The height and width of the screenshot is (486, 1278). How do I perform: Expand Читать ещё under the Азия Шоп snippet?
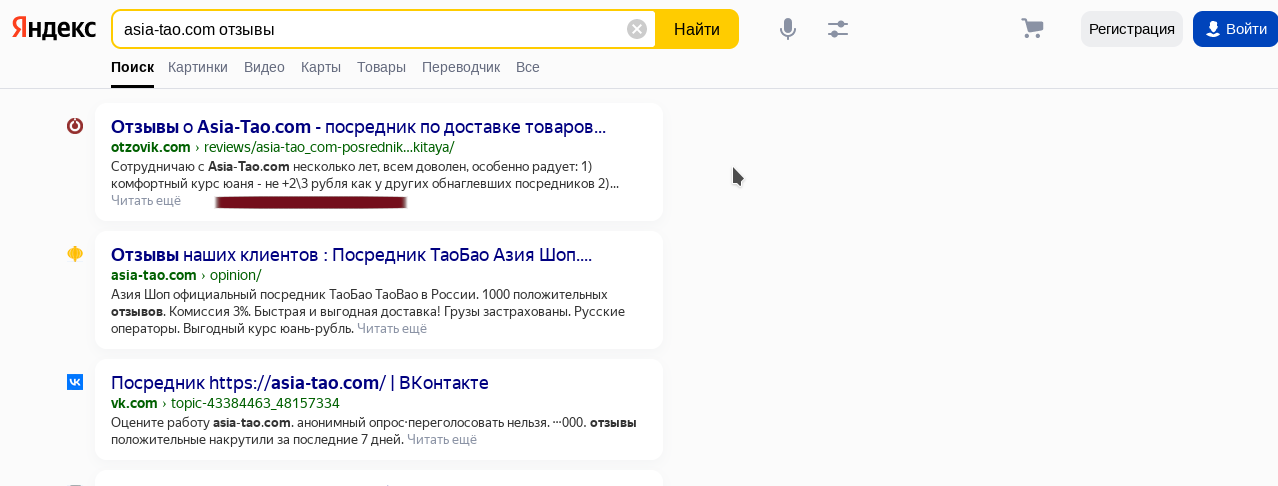tap(392, 328)
